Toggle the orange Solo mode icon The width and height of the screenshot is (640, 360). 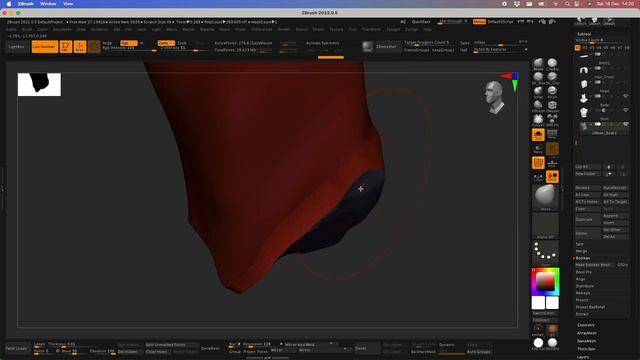tap(538, 135)
